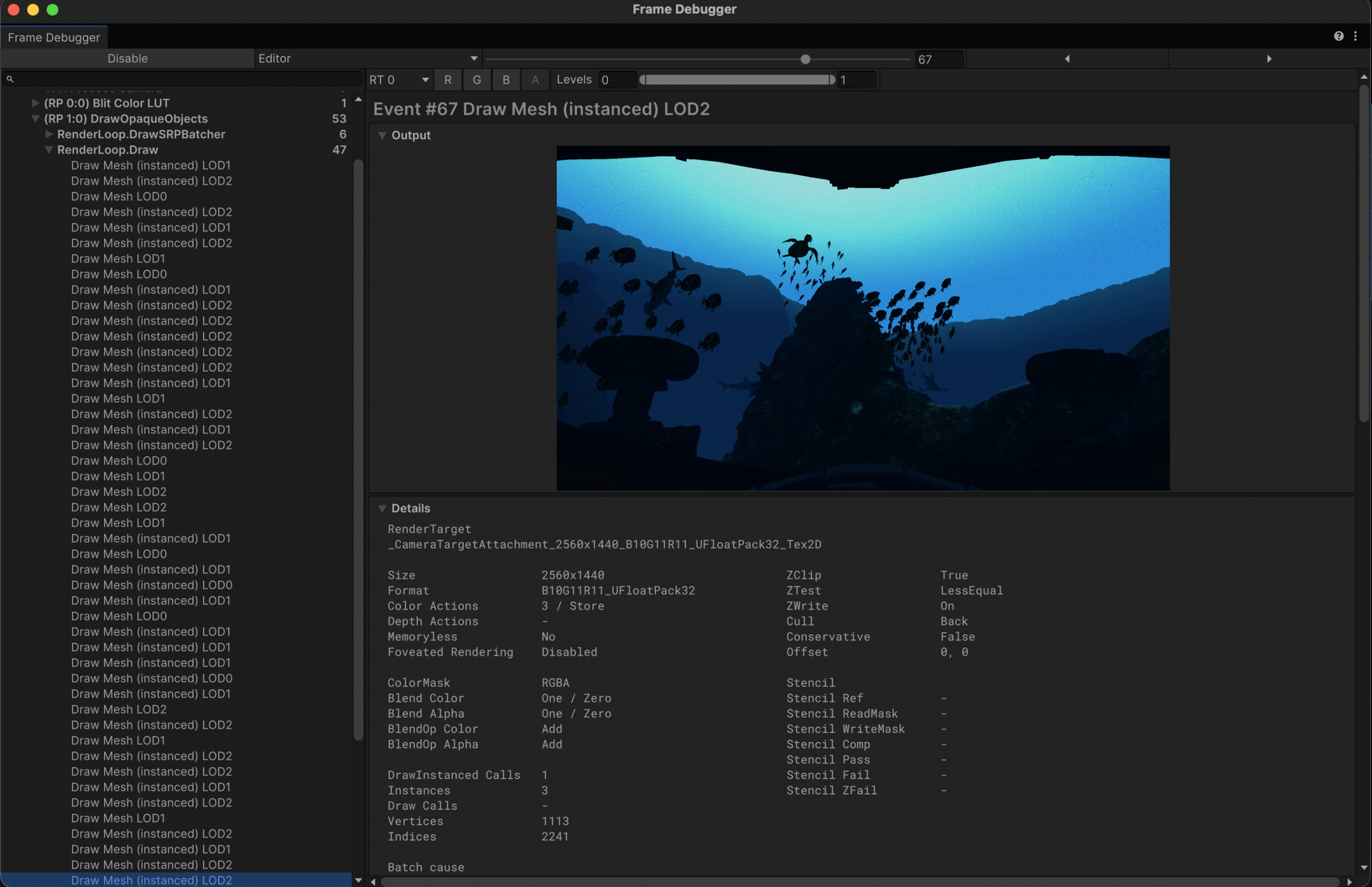The image size is (1372, 887).
Task: Click the Vertices value 1113
Action: tap(555, 821)
